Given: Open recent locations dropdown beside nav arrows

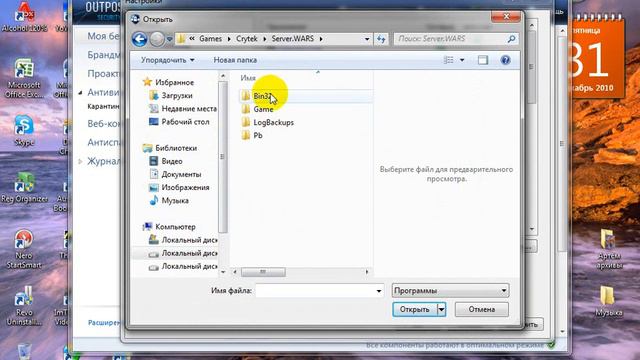Looking at the screenshot, I should click(169, 39).
